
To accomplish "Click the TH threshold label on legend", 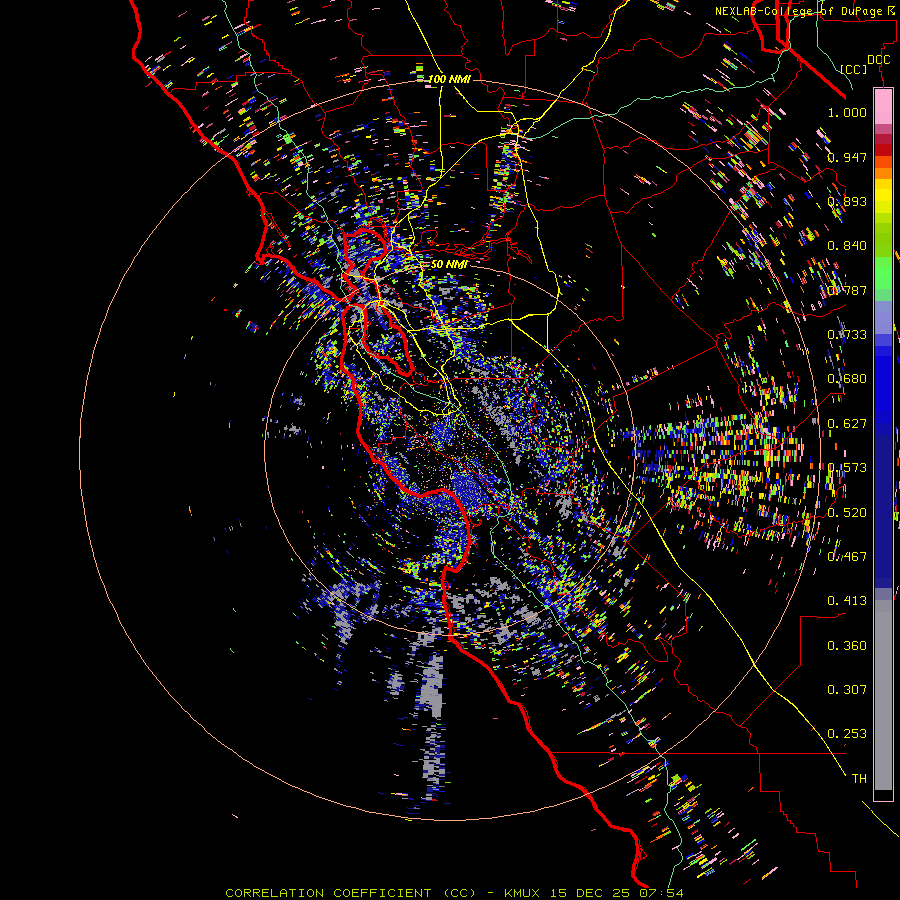I will 859,779.
